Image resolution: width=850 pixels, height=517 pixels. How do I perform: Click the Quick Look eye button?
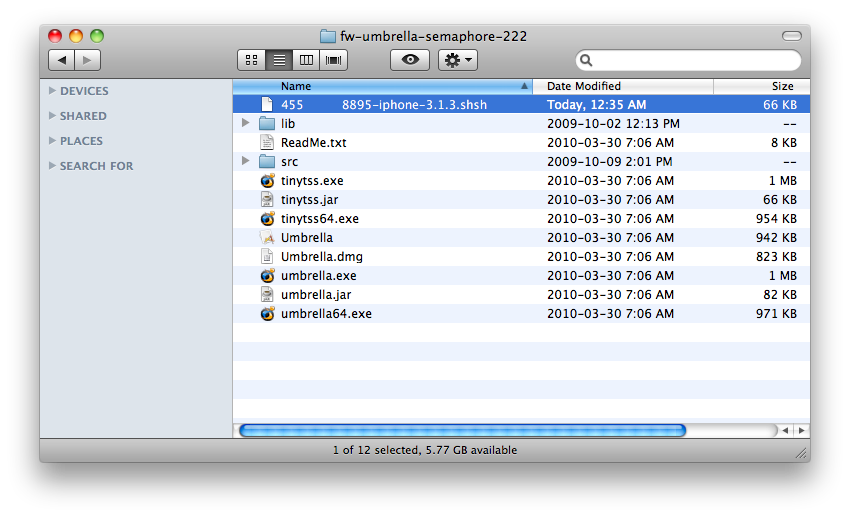410,60
